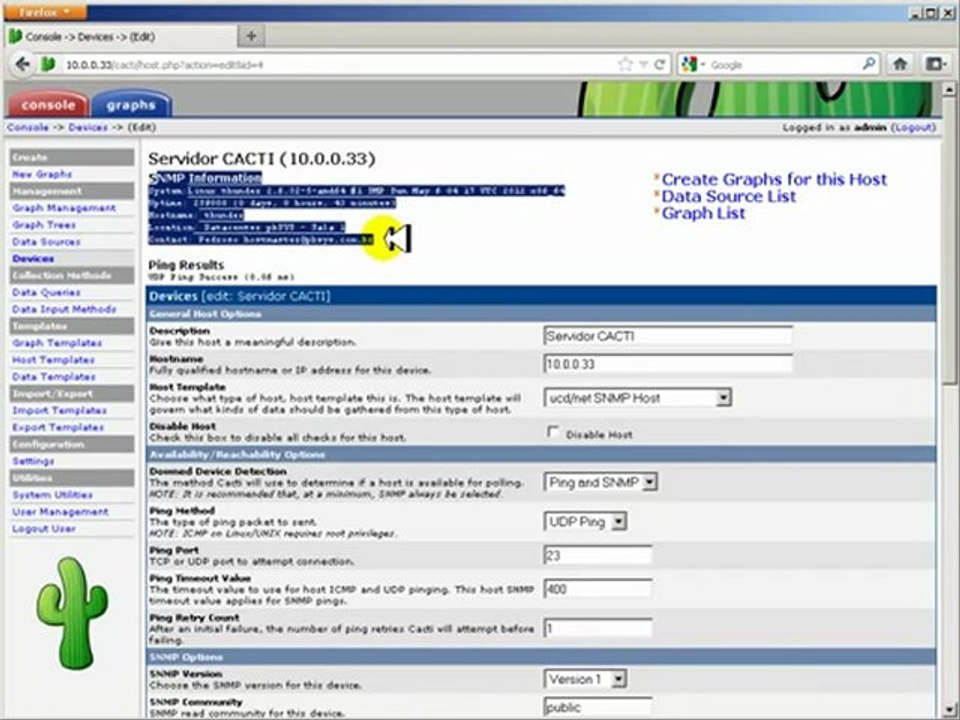960x720 pixels.
Task: Open Data Queries in sidebar
Action: (46, 293)
